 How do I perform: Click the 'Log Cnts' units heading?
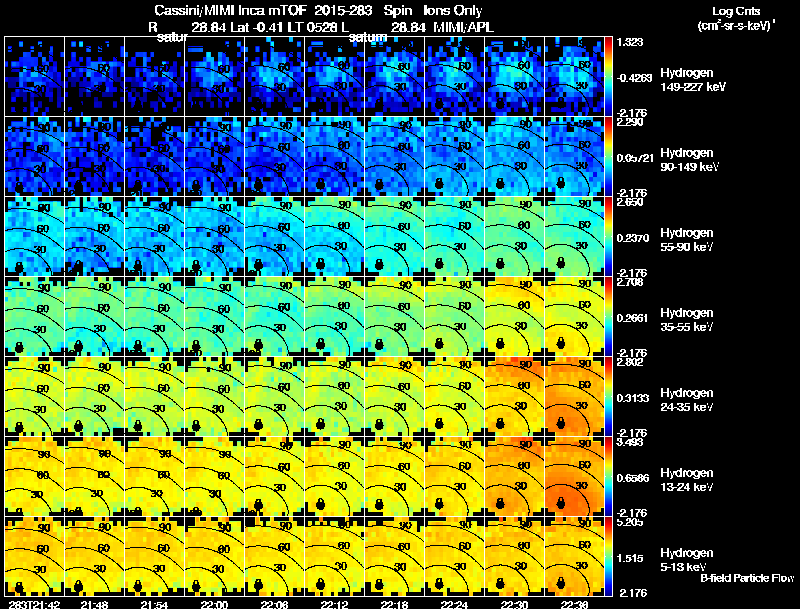click(736, 11)
